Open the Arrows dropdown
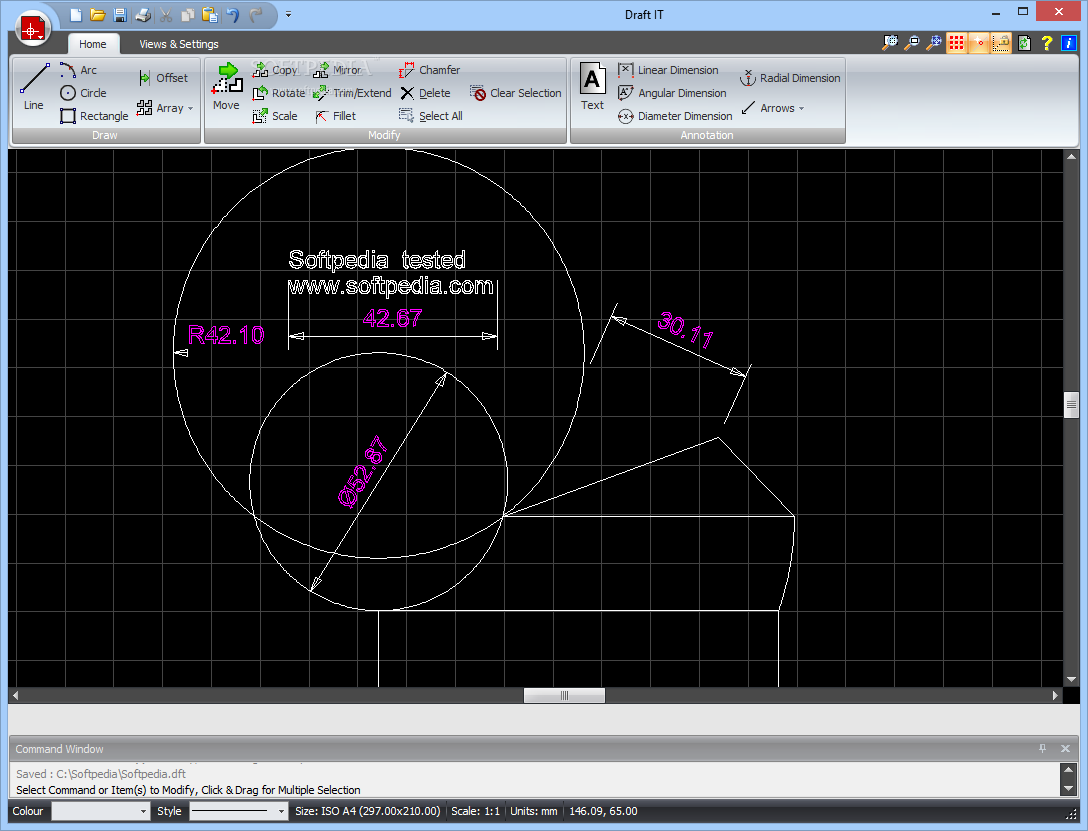Screen dimensions: 1088x831 pos(773,108)
